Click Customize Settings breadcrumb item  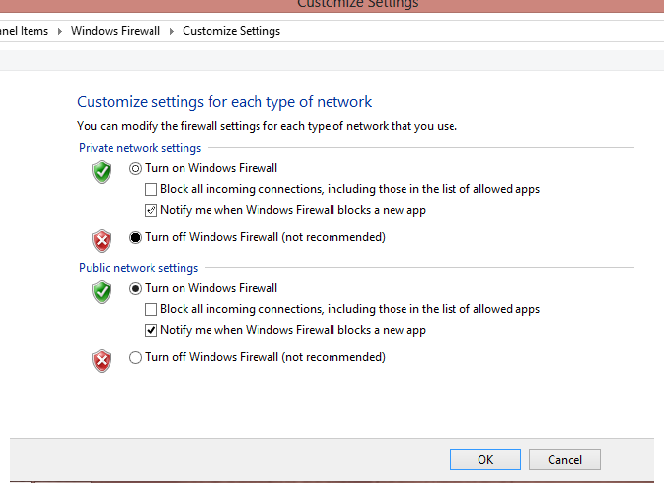[231, 31]
